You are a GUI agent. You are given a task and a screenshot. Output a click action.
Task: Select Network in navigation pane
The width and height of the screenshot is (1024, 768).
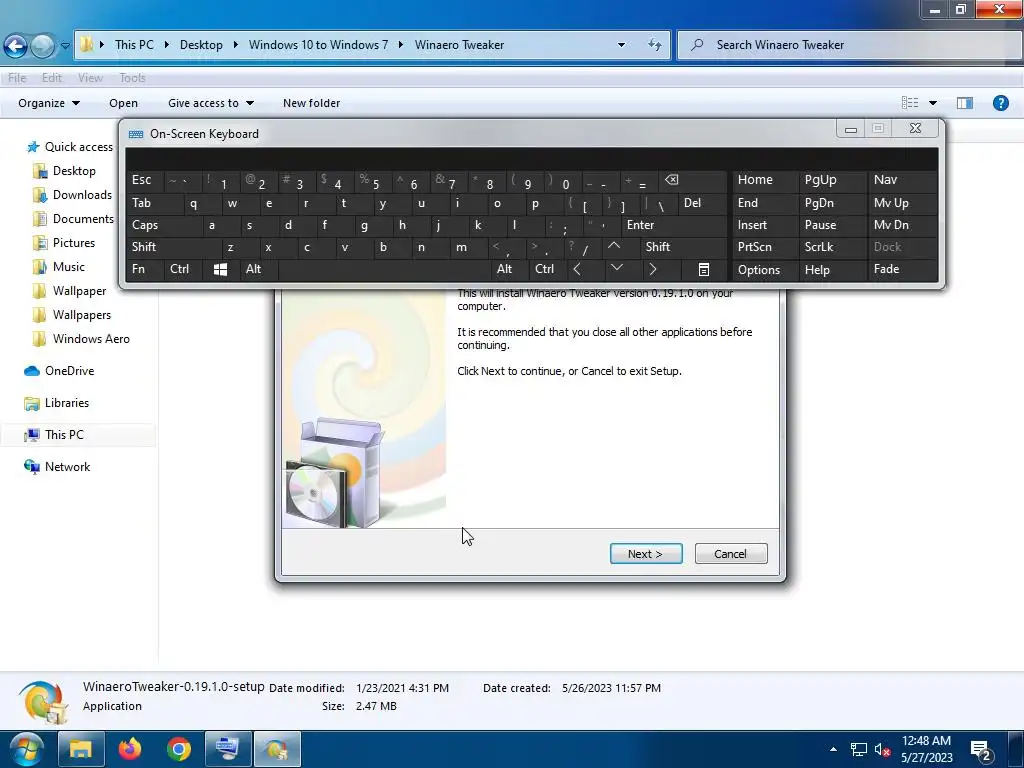click(67, 467)
